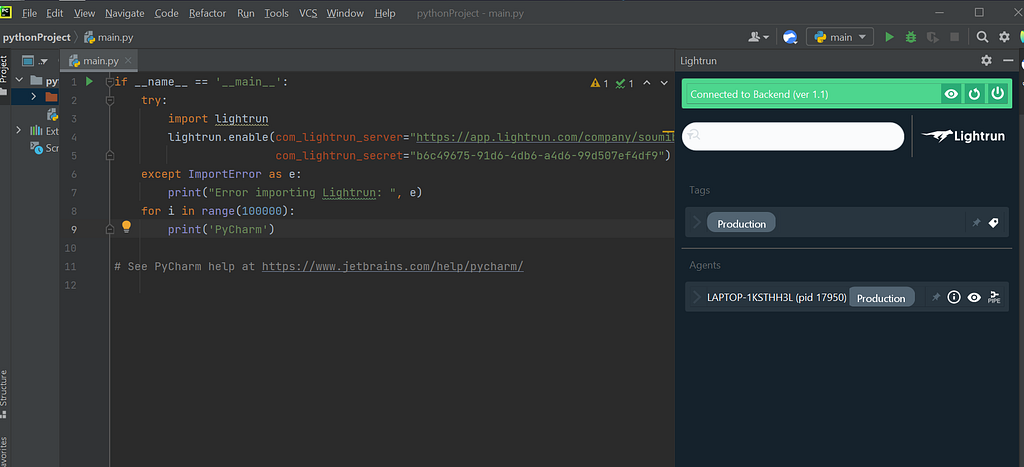Expand the Production tag row chevron
Viewport: 1024px width, 467px height.
[697, 223]
